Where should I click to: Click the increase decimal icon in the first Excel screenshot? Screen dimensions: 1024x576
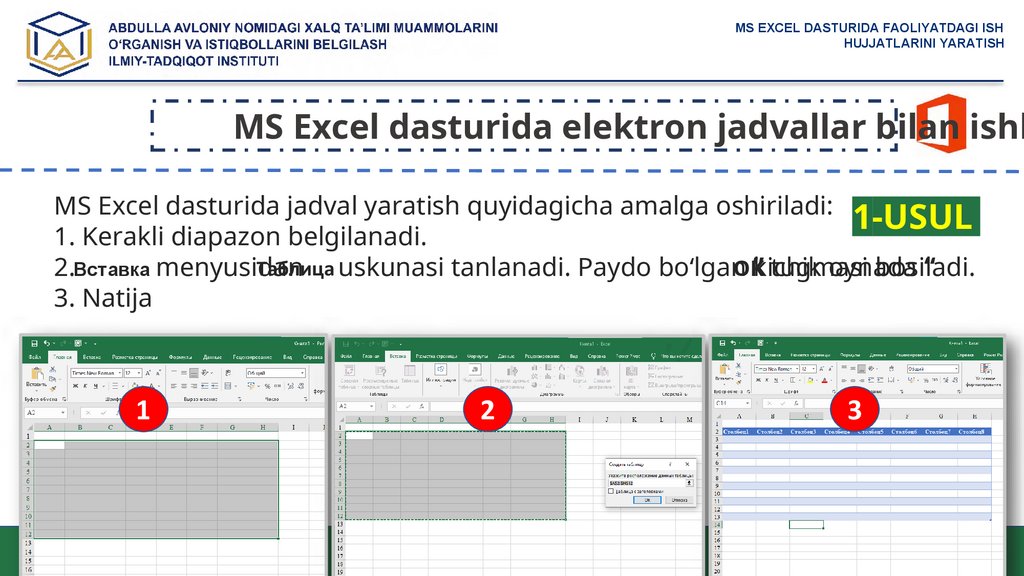(x=291, y=386)
